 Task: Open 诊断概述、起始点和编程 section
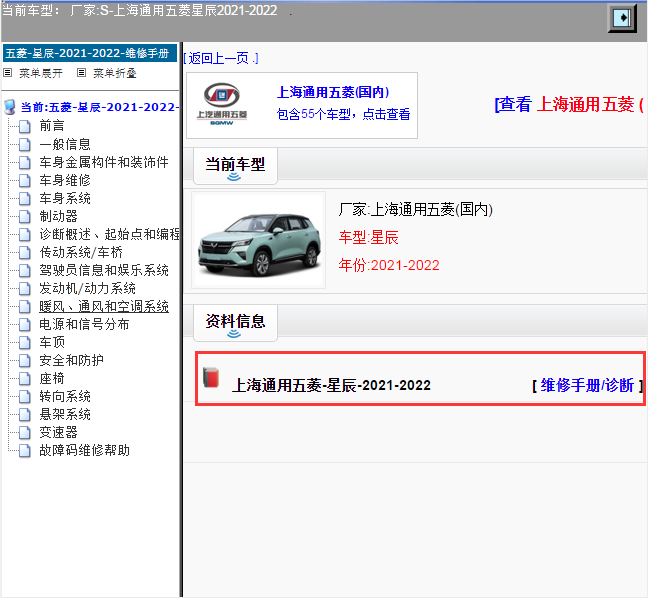tap(109, 234)
